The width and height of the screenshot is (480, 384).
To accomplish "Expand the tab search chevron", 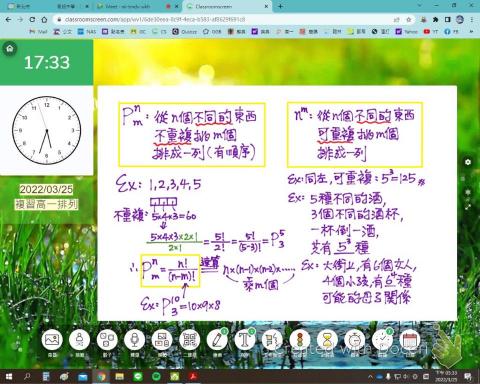I will 419,6.
